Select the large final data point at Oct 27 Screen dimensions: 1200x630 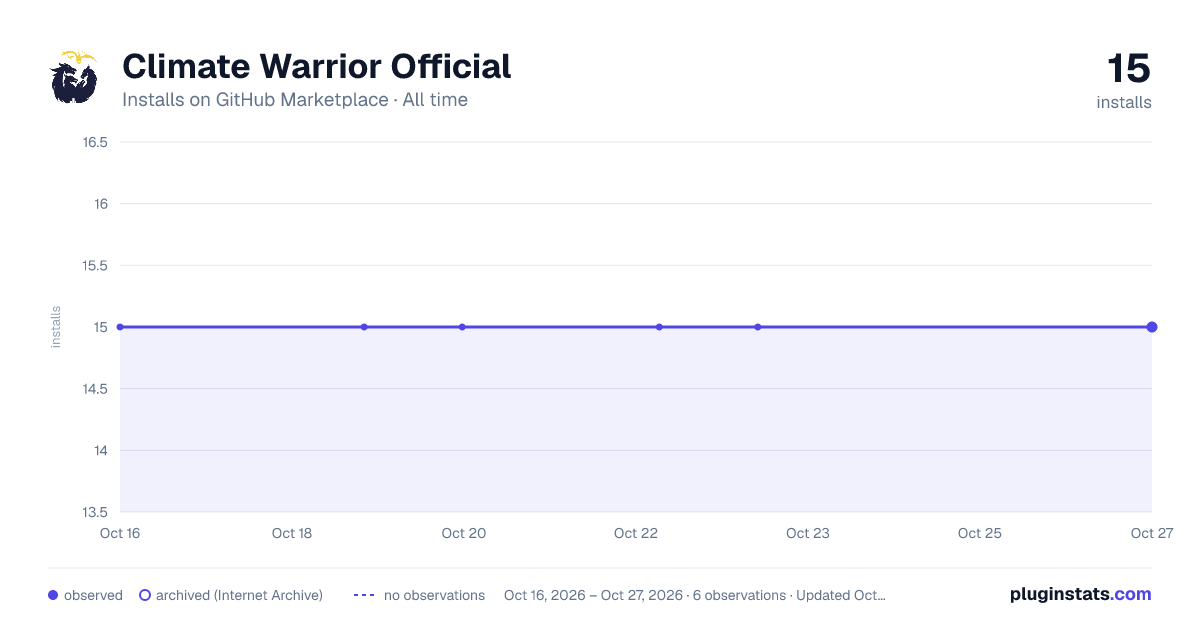point(1152,327)
